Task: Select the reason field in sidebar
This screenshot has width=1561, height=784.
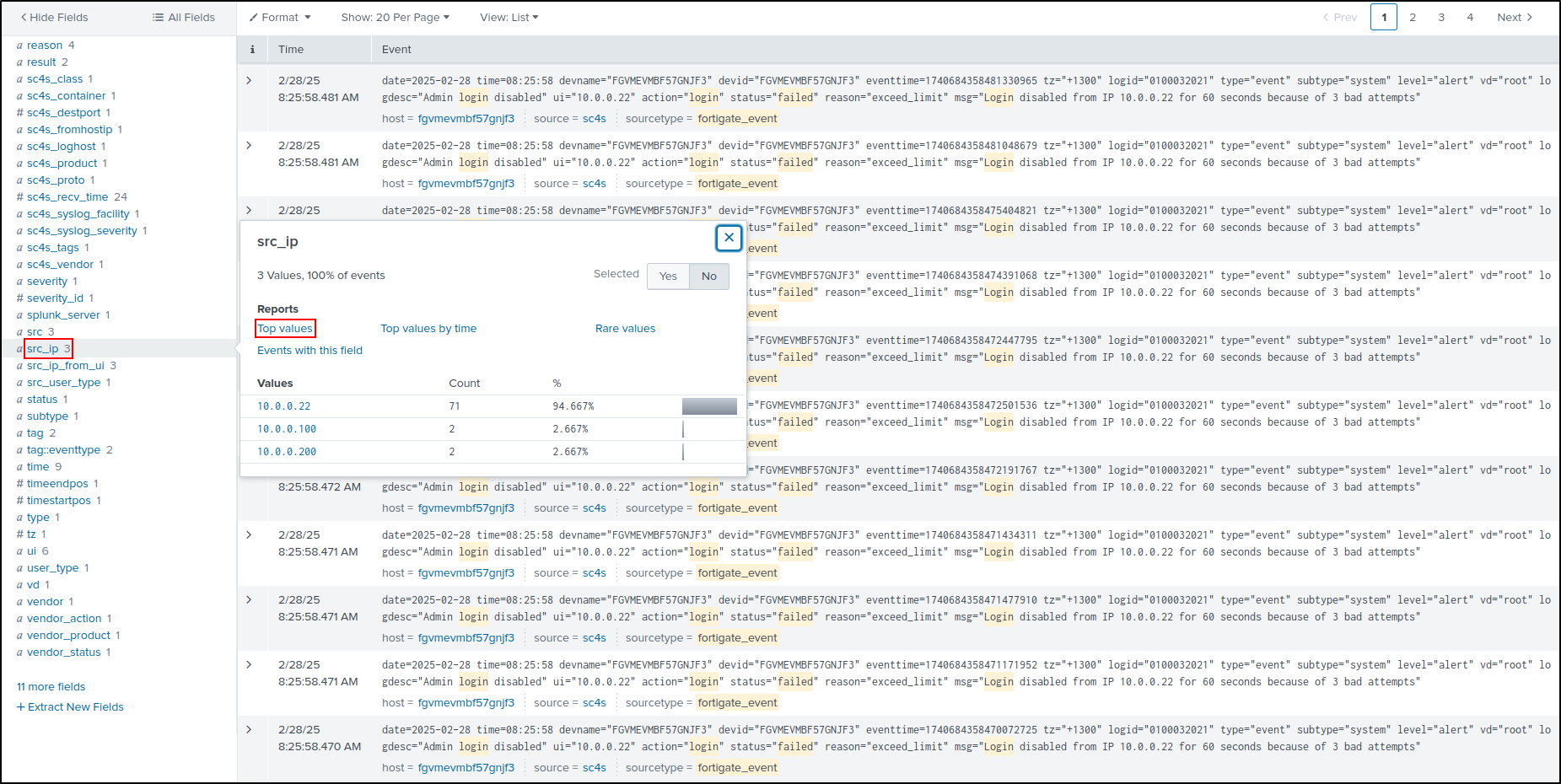Action: tap(45, 46)
